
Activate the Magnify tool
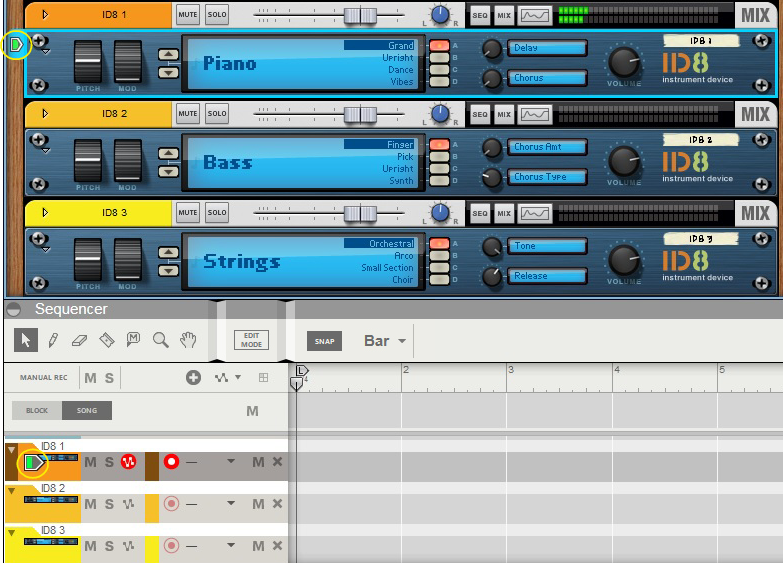click(160, 341)
